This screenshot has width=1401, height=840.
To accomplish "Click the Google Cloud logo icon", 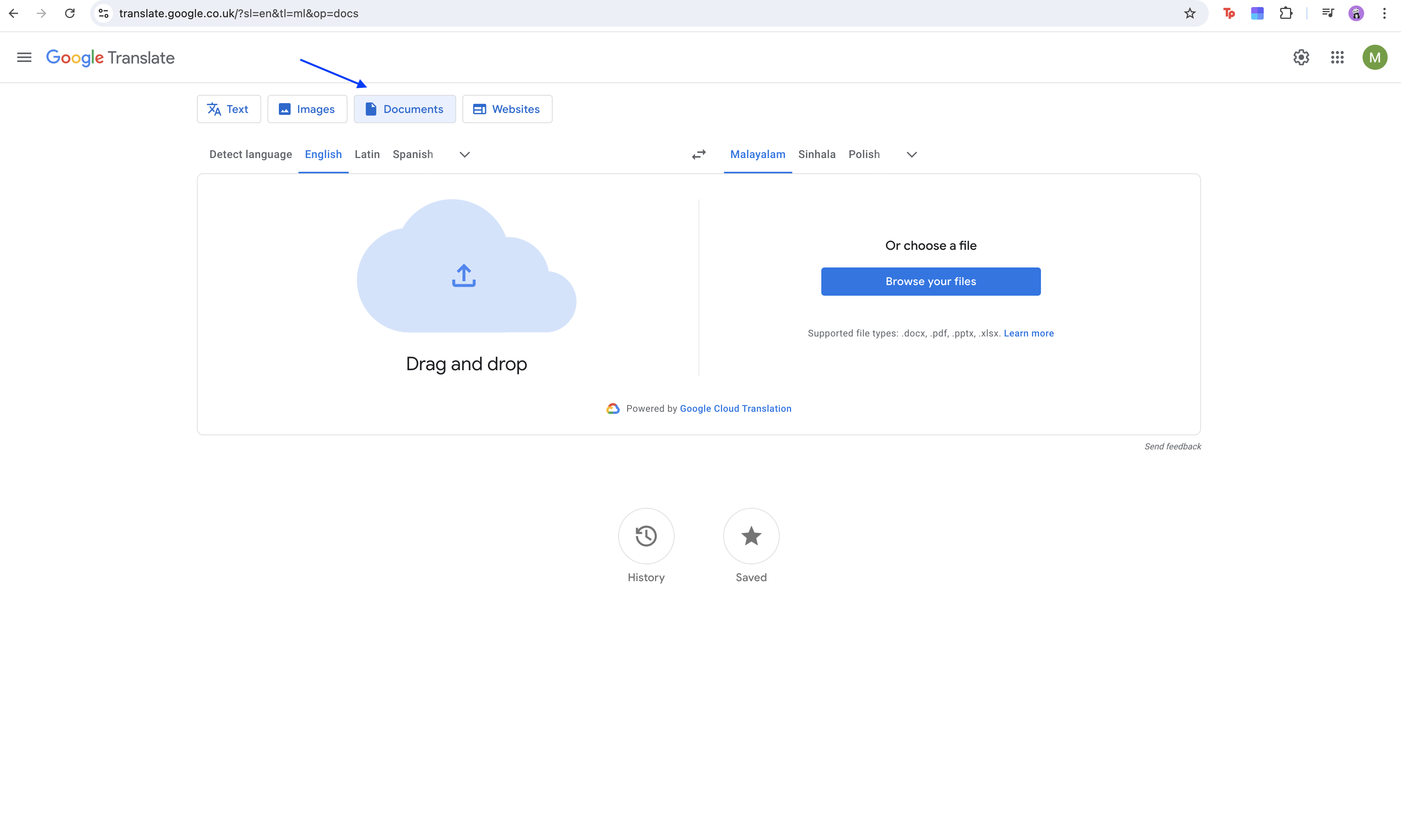I will tap(613, 409).
